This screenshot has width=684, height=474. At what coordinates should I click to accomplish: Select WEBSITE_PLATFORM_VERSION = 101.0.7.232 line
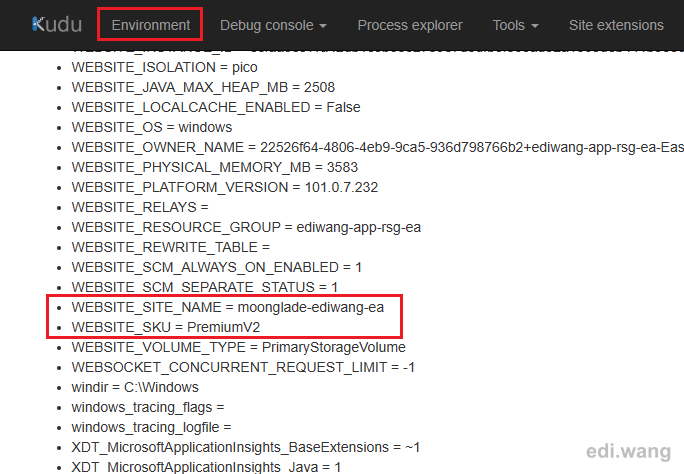click(225, 188)
